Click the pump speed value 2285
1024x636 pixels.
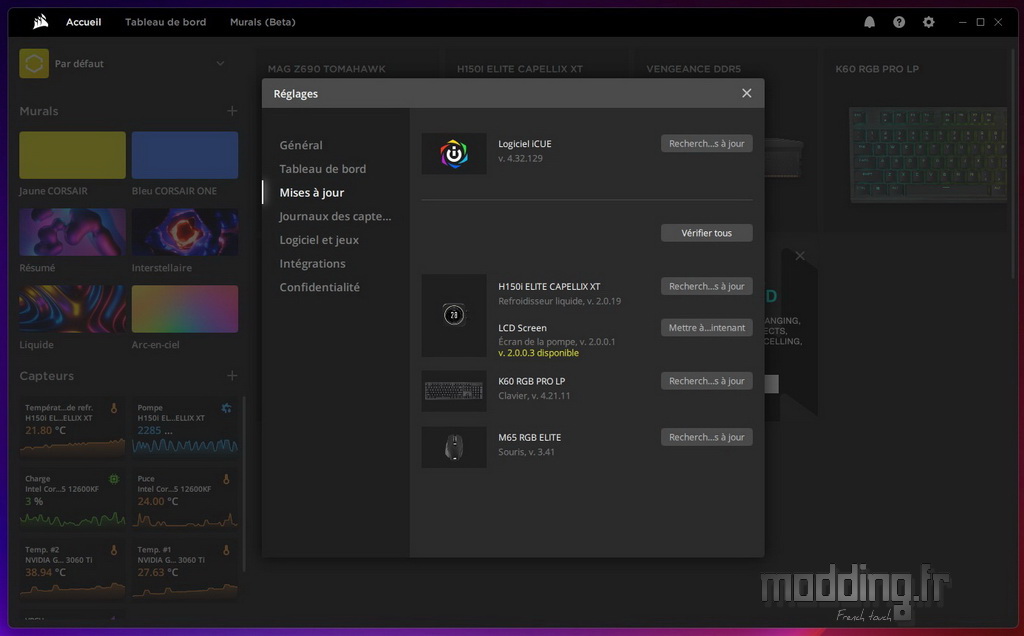coord(149,431)
